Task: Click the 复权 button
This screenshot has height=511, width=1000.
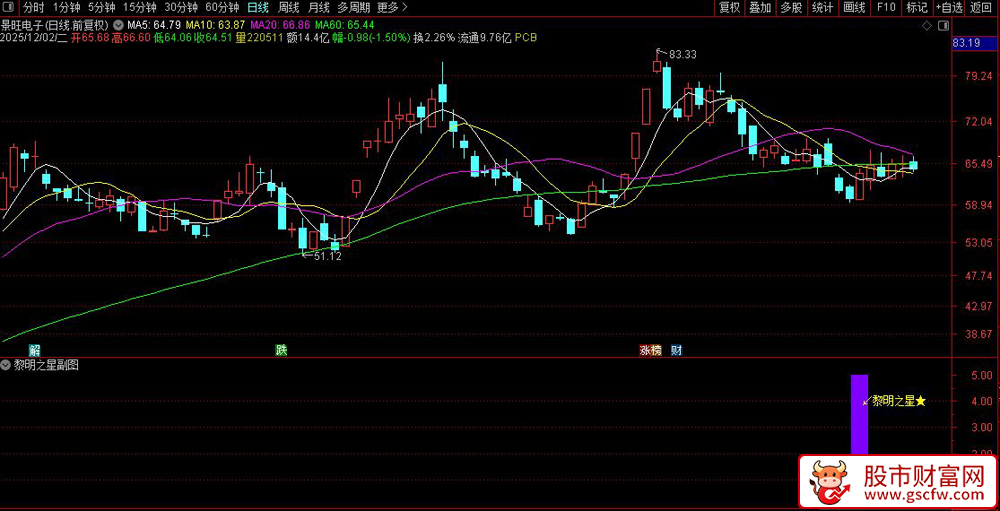Action: coord(730,8)
